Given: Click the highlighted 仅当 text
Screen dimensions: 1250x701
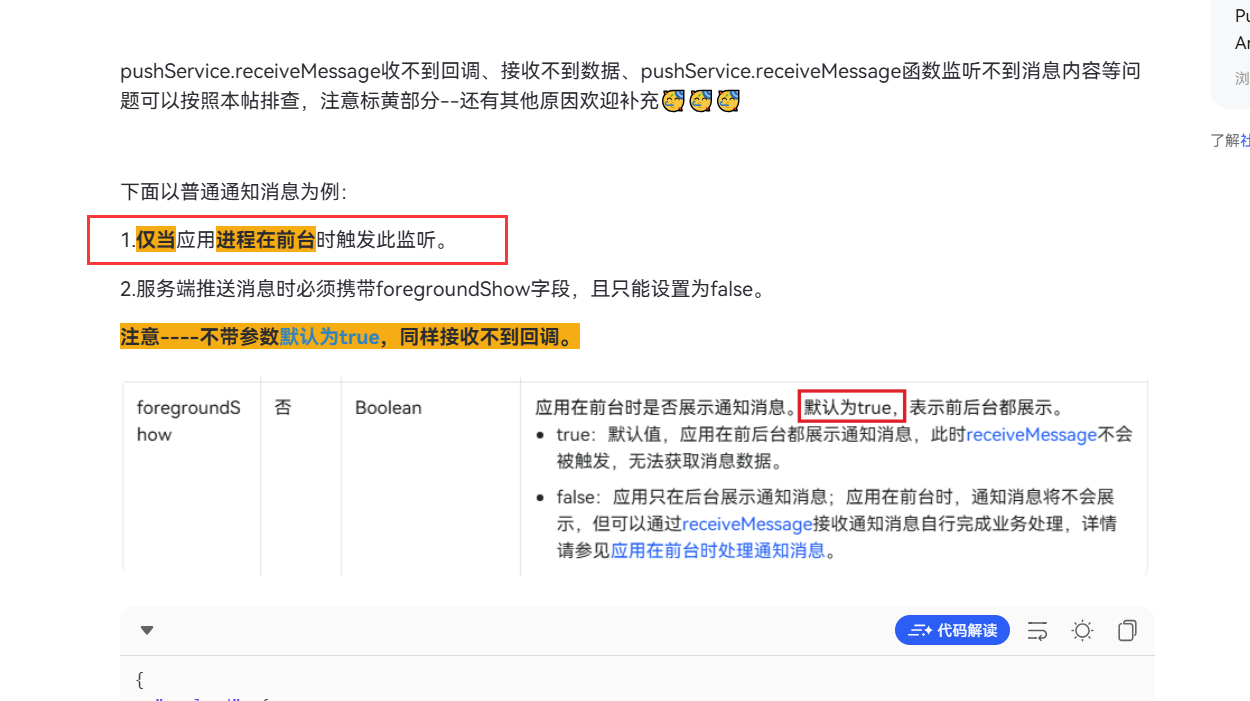Looking at the screenshot, I should [156, 240].
